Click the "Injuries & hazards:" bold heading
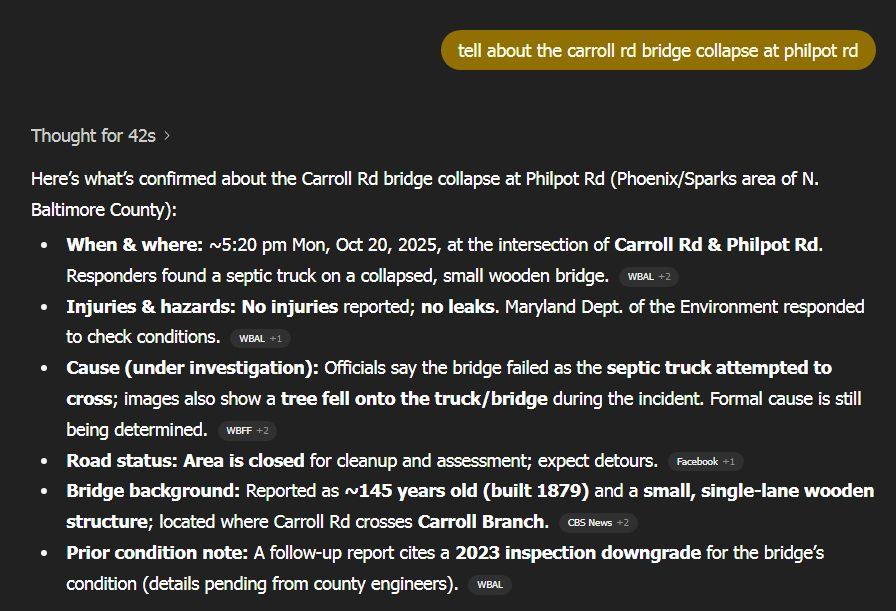Image resolution: width=896 pixels, height=611 pixels. tap(151, 306)
